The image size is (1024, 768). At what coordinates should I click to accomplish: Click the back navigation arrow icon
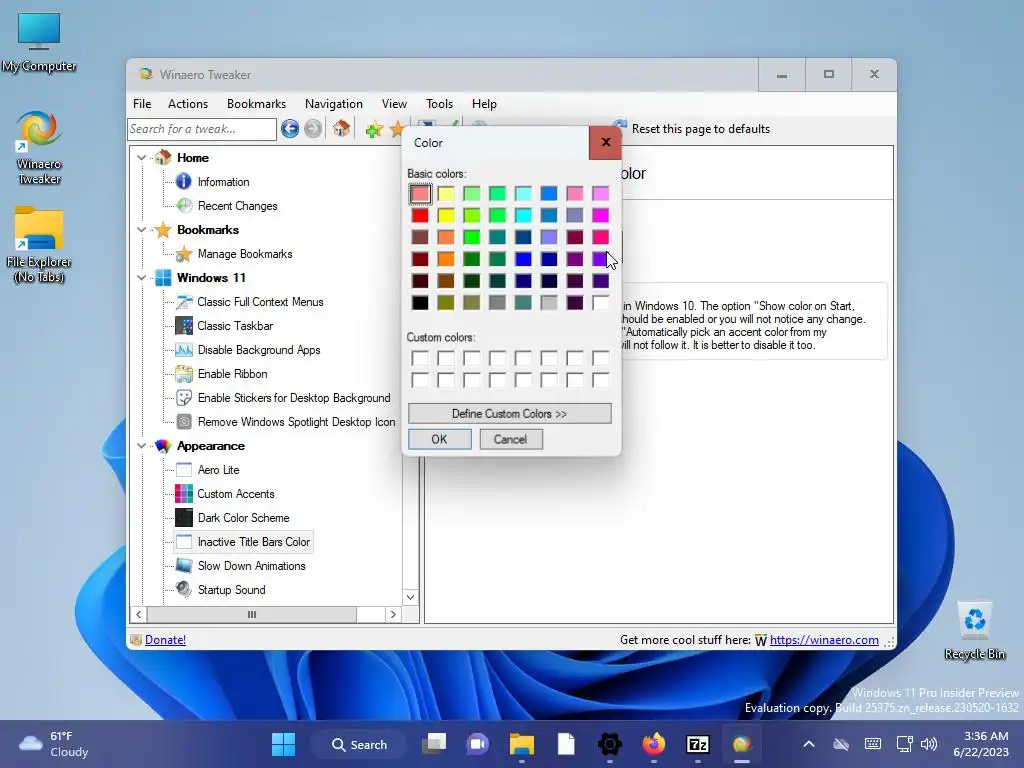(x=290, y=129)
